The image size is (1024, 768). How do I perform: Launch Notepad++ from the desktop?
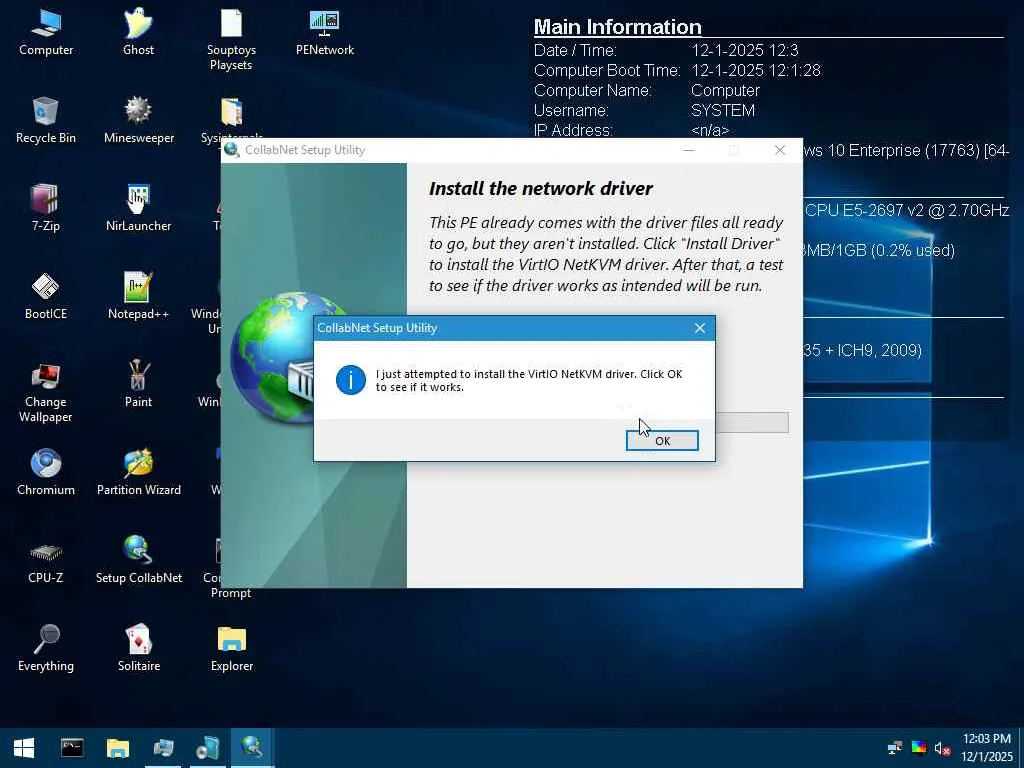[x=138, y=296]
